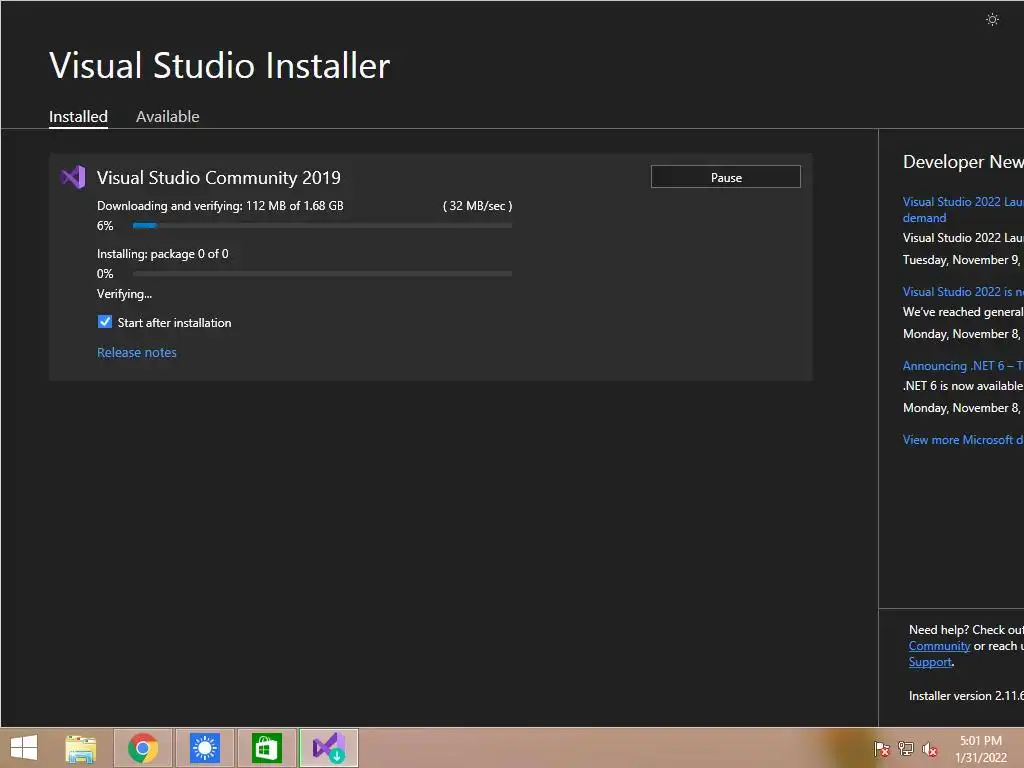Click the muted volume tray icon
The image size is (1024, 768).
pyautogui.click(x=930, y=748)
